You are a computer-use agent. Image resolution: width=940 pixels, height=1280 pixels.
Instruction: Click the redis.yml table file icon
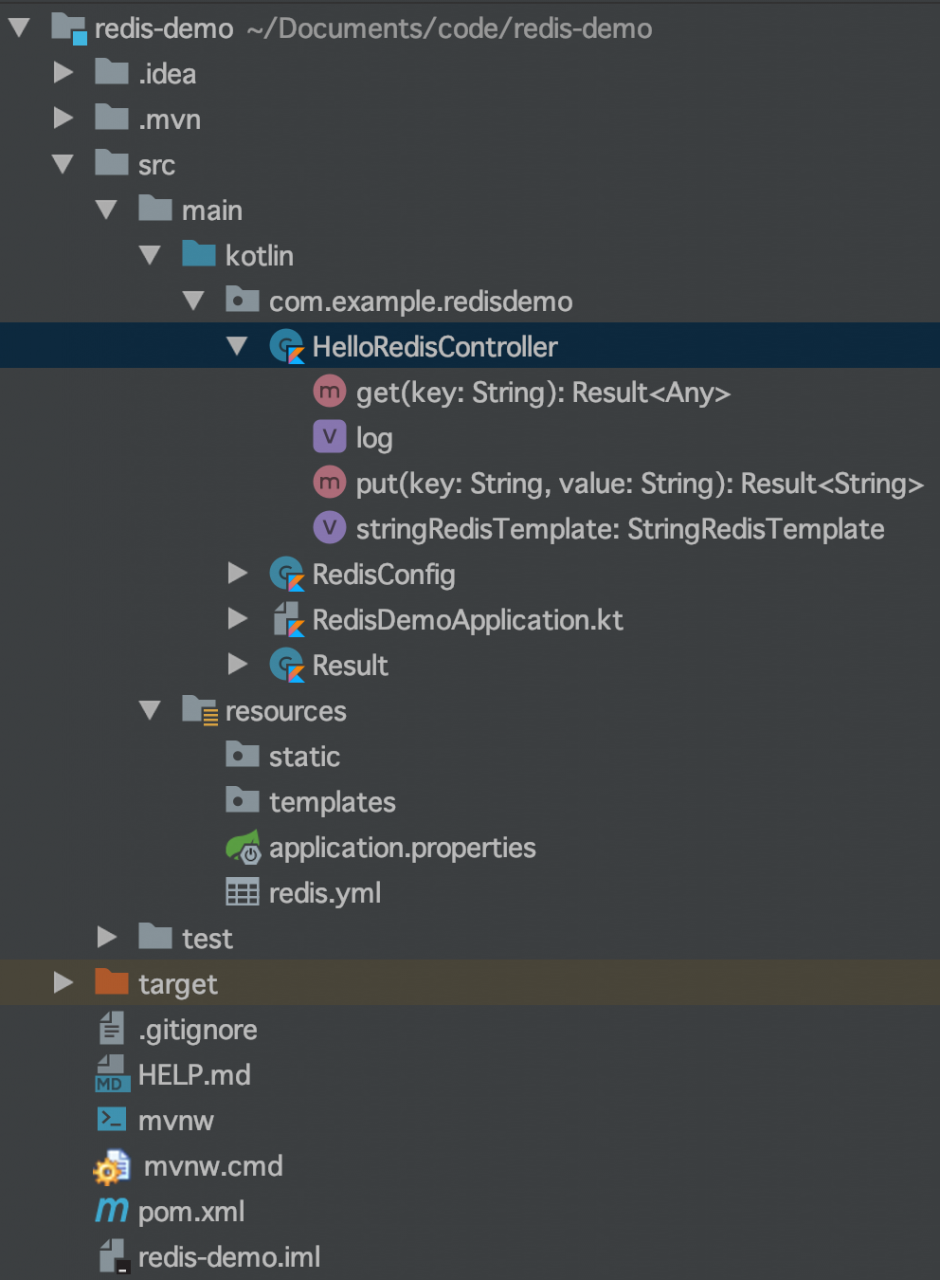coord(243,892)
